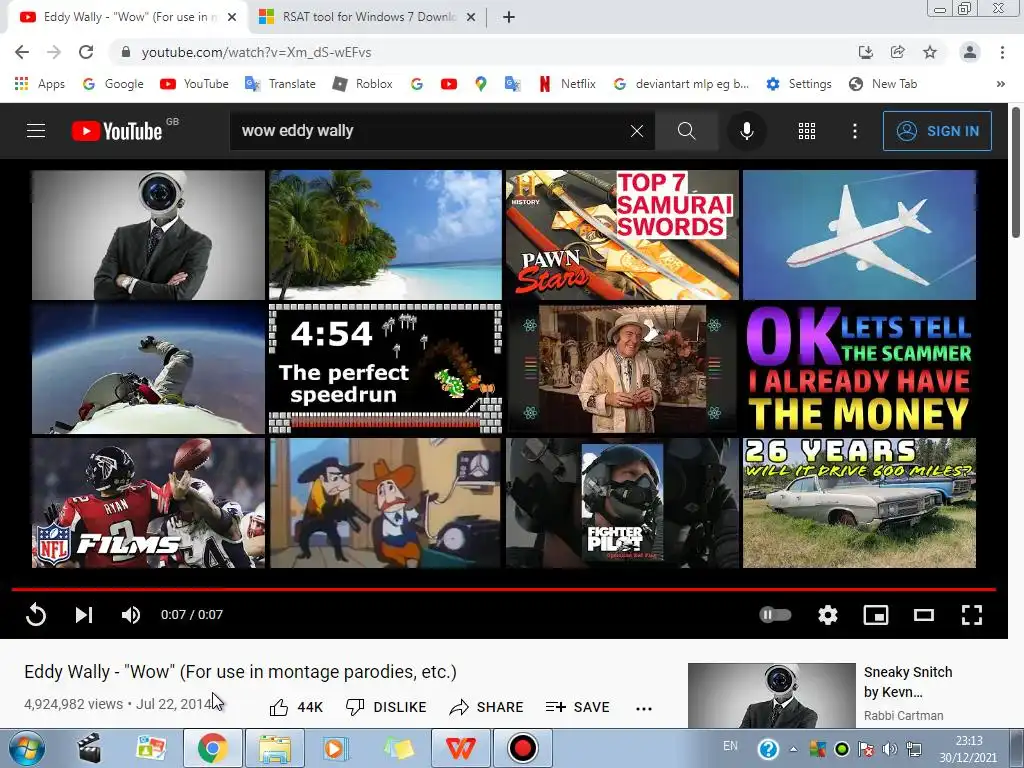Open the Sneaky Snitch by Kevn... title link

point(908,682)
